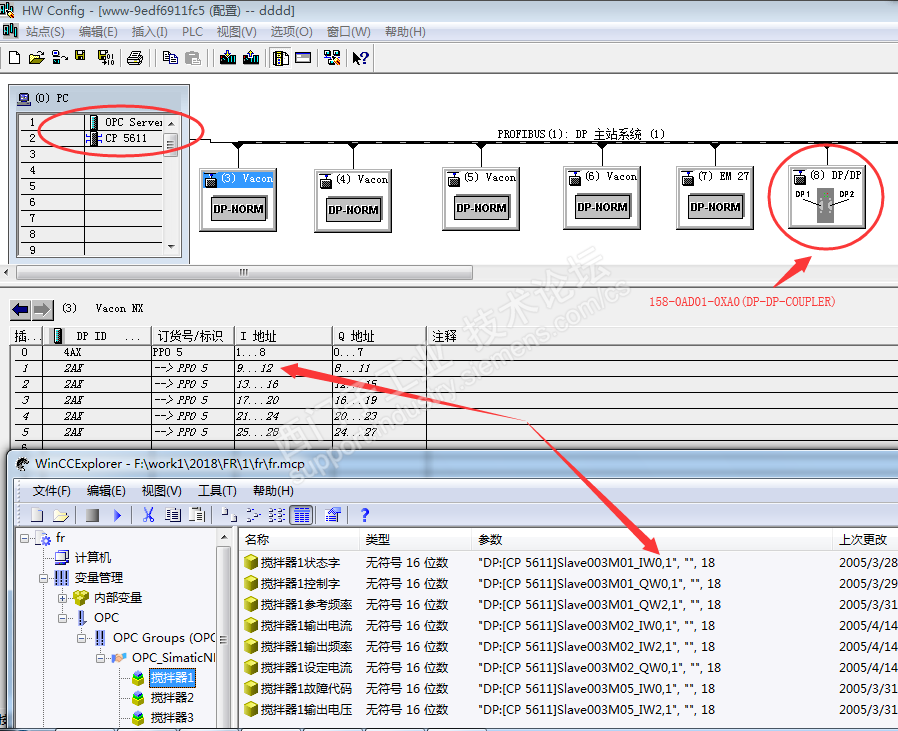Click 名称 column header in WinCC
This screenshot has height=731, width=898.
300,539
